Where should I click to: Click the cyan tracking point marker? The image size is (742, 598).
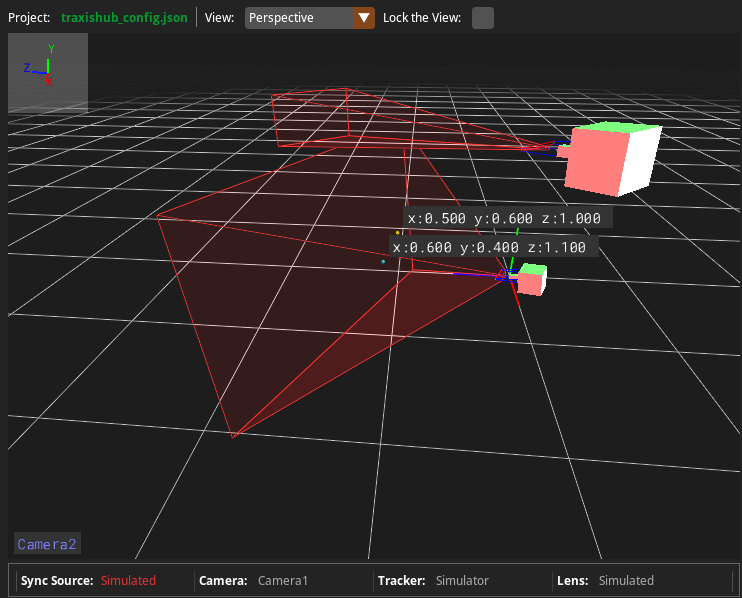[x=382, y=262]
